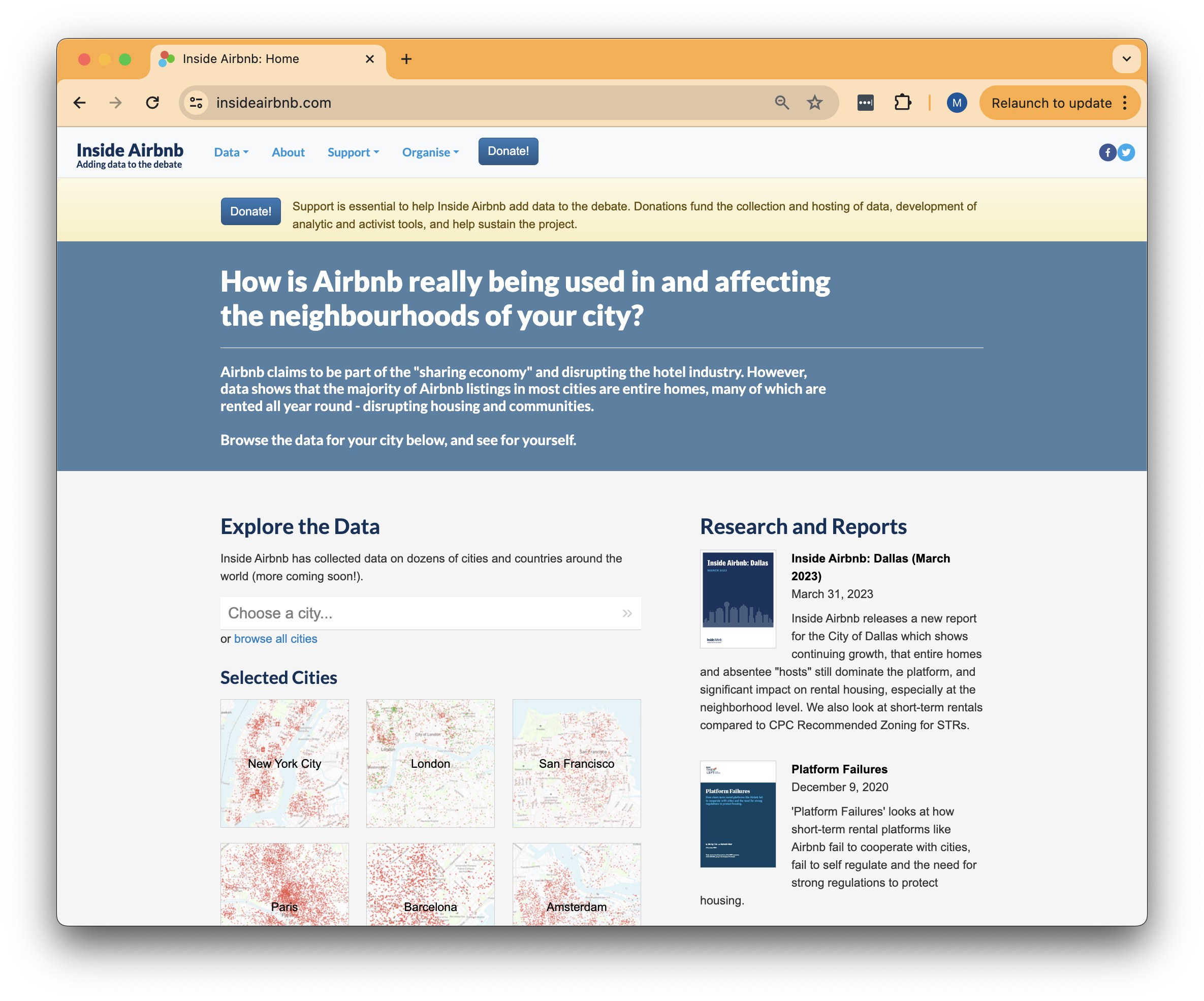1204x1001 pixels.
Task: Open a new tab with plus icon
Action: 406,59
